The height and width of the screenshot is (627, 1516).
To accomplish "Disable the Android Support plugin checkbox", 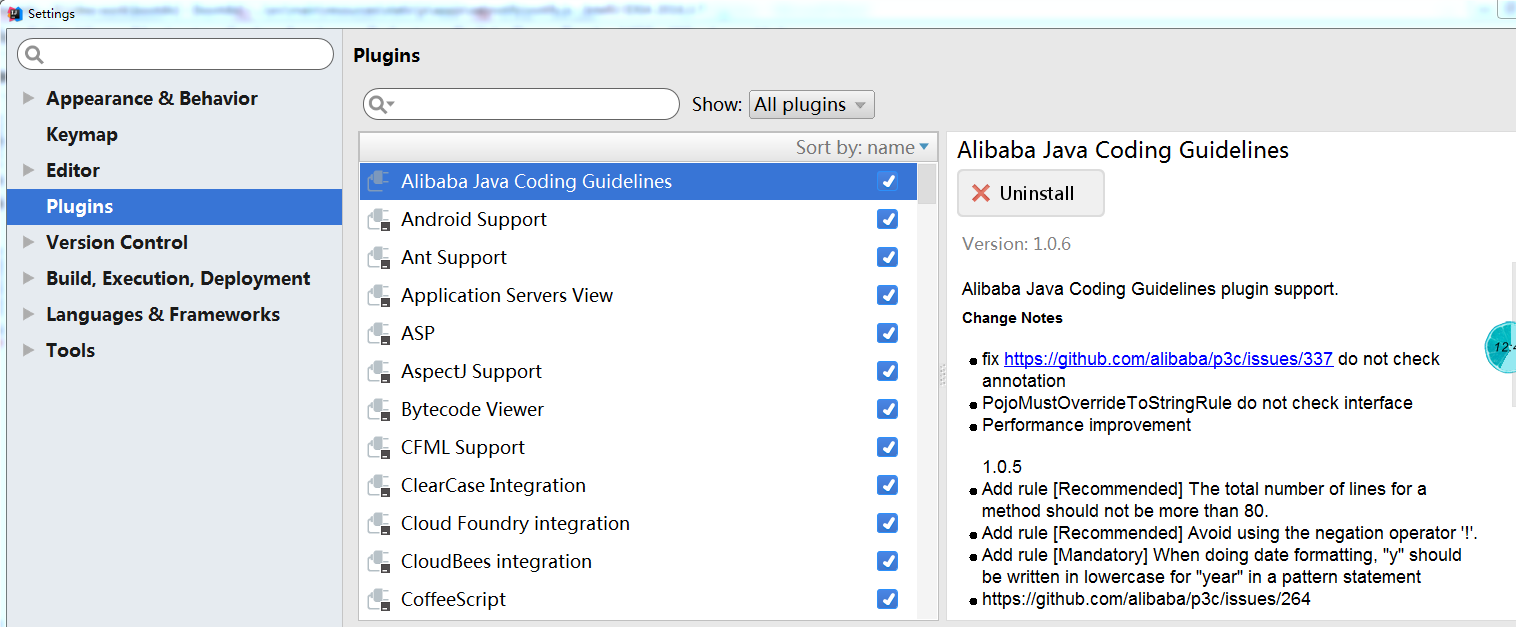I will pos(887,219).
